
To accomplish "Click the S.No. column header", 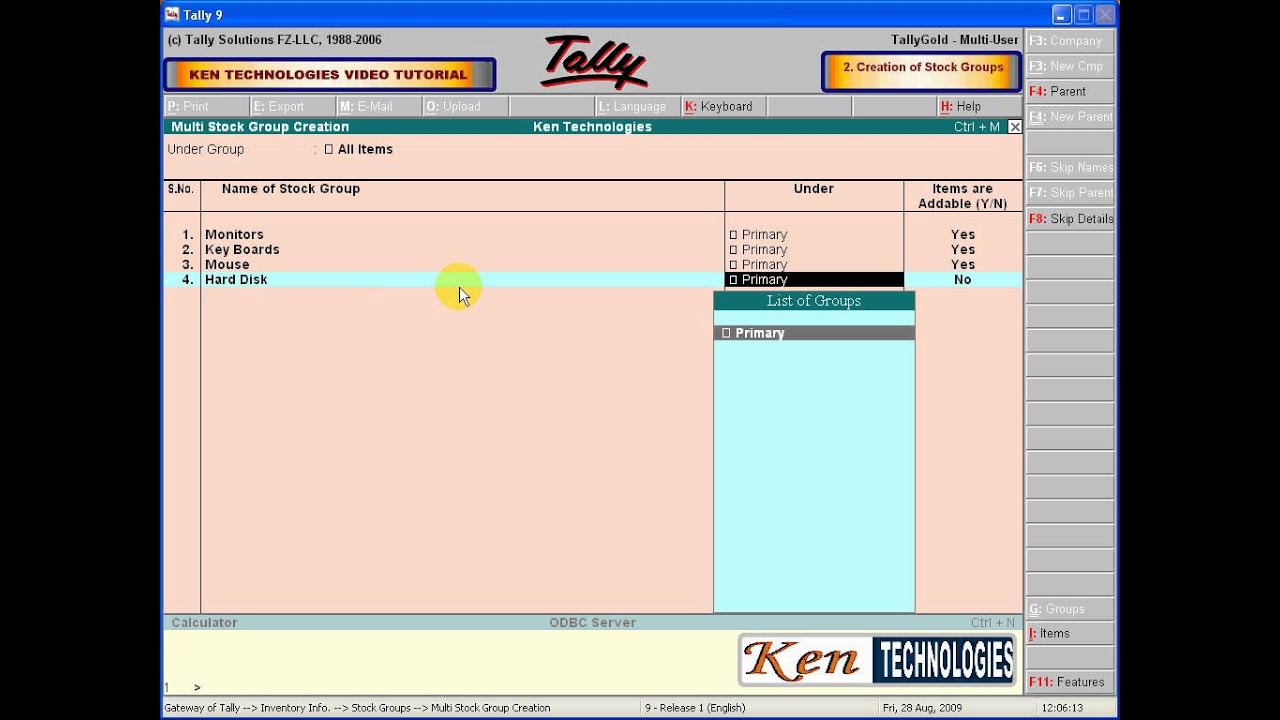I will point(181,189).
